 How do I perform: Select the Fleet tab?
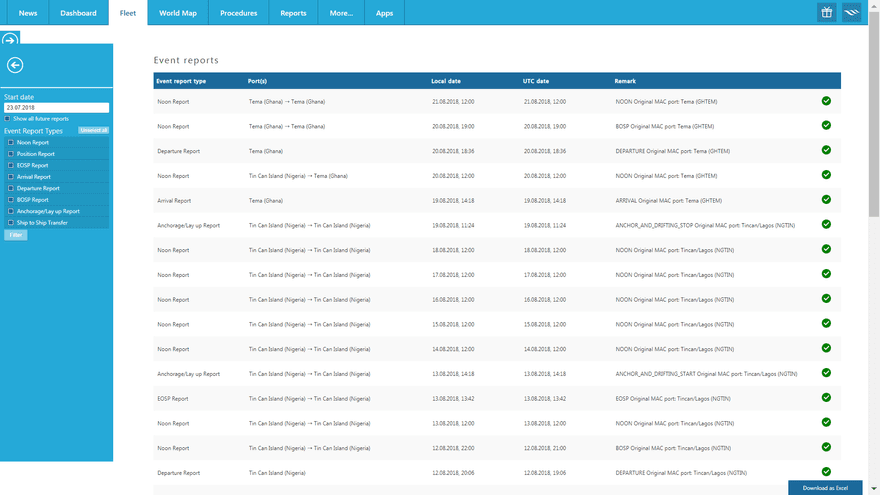(x=128, y=12)
